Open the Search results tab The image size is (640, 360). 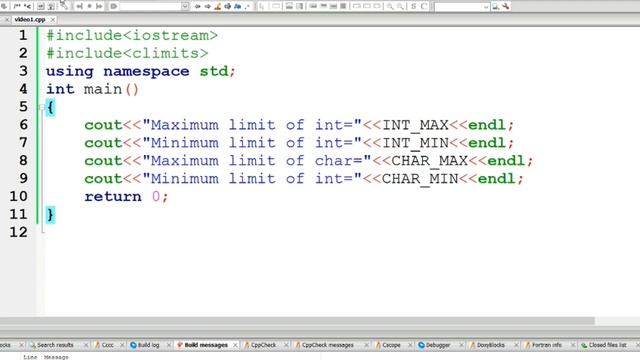tap(55, 345)
